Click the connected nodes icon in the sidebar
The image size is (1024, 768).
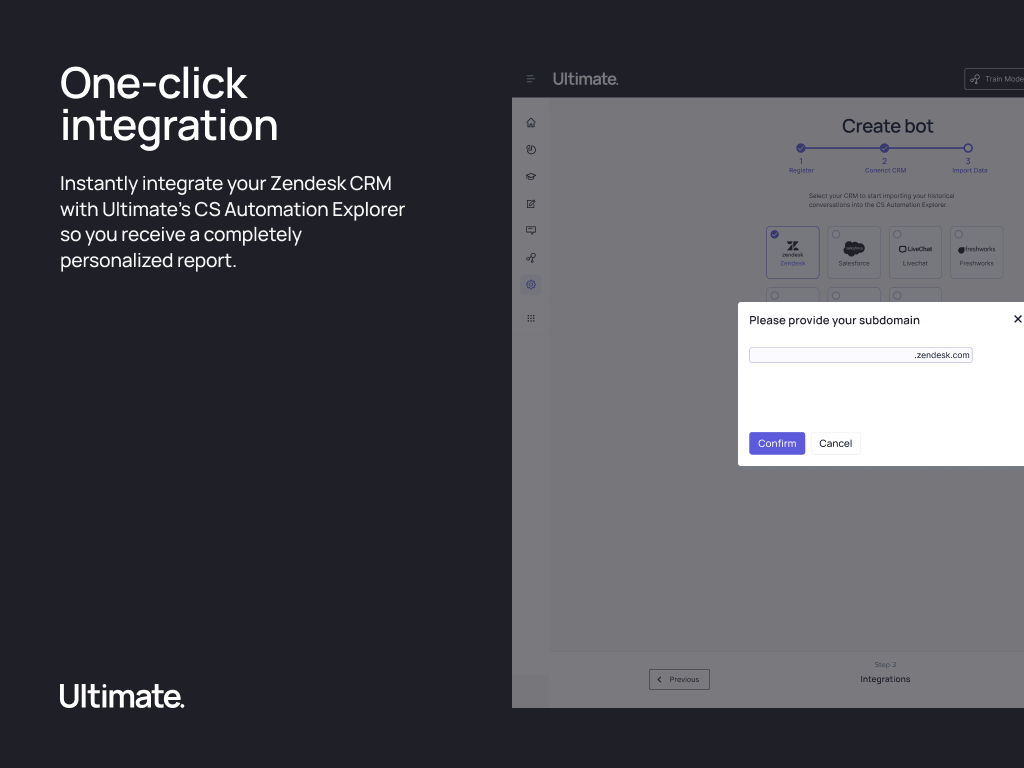pos(531,258)
